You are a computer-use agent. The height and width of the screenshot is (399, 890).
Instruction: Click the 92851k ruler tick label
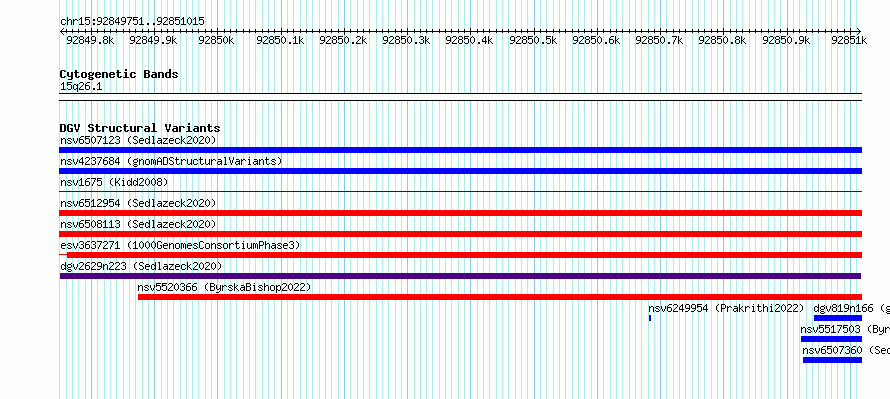(849, 40)
